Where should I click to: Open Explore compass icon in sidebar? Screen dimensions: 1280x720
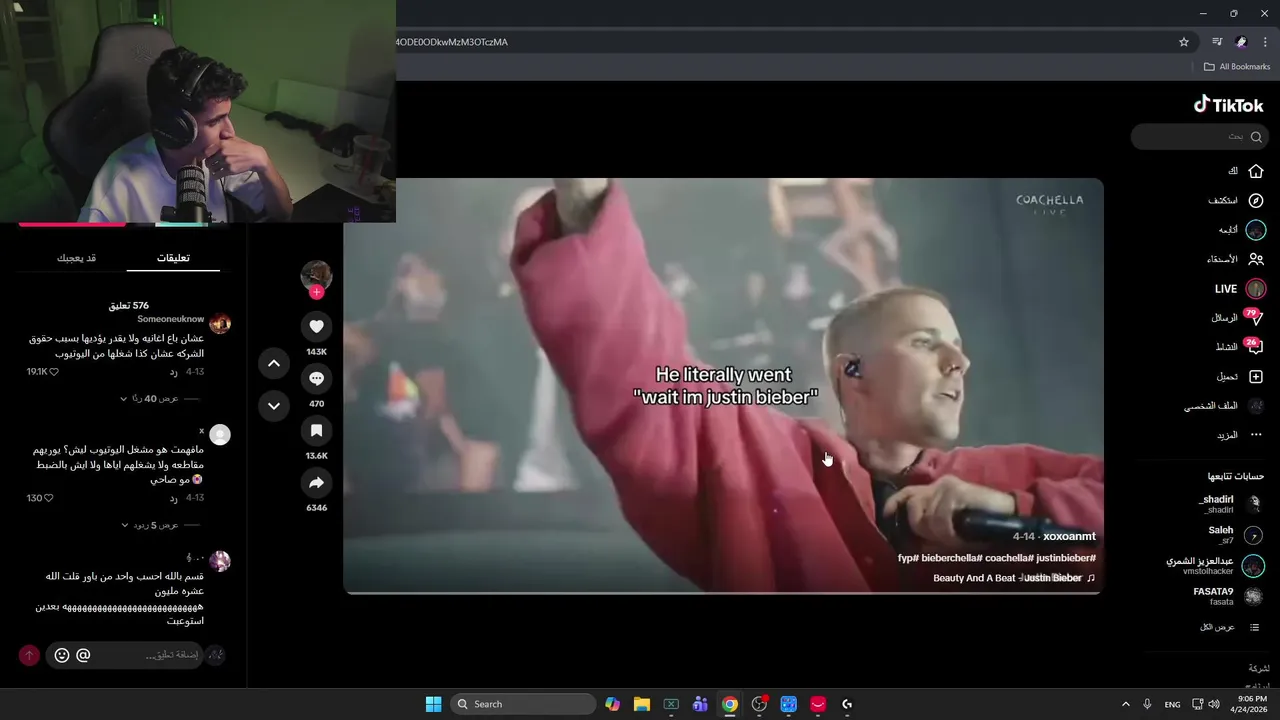[1256, 200]
